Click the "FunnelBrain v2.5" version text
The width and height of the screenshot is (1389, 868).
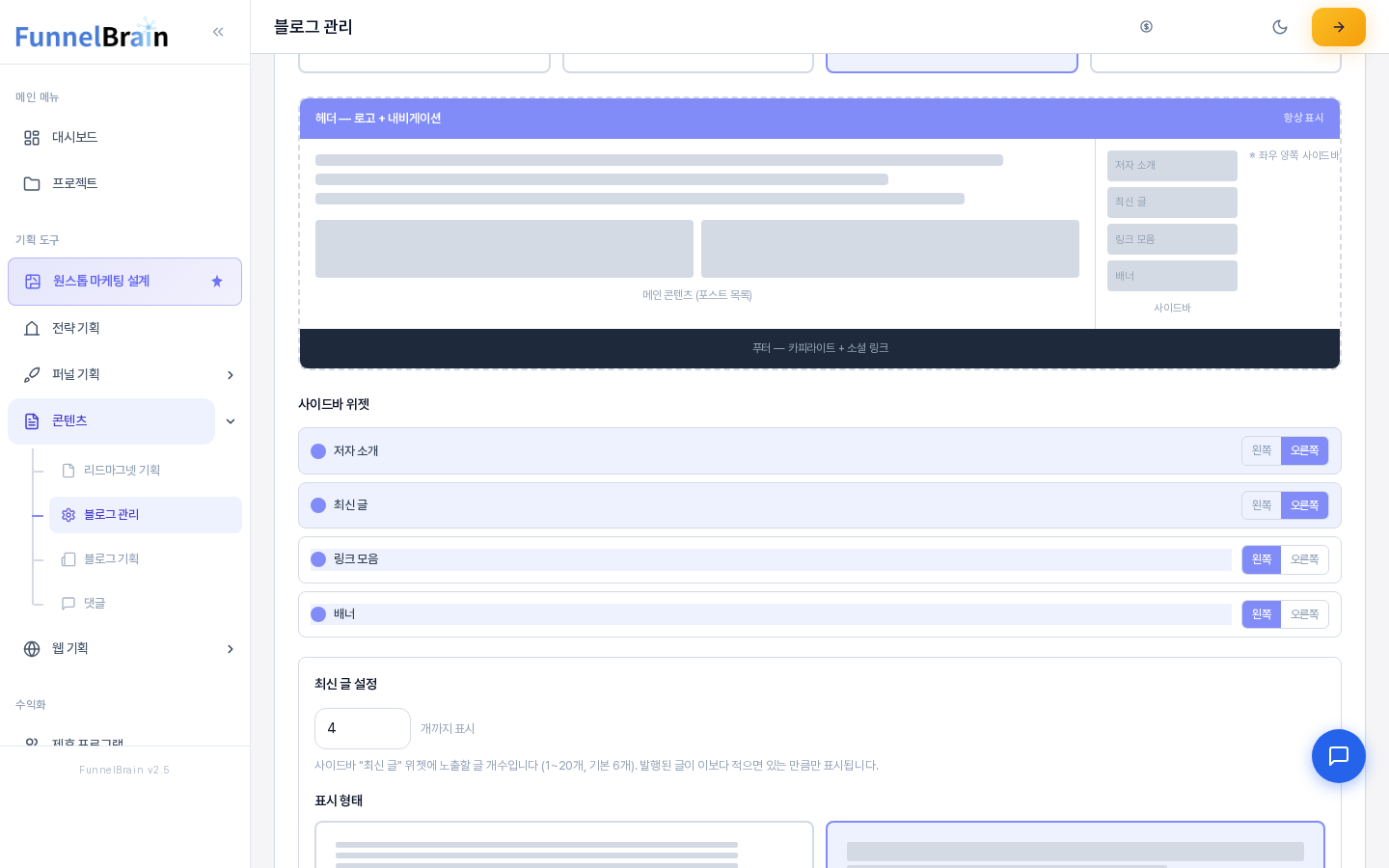(x=124, y=770)
